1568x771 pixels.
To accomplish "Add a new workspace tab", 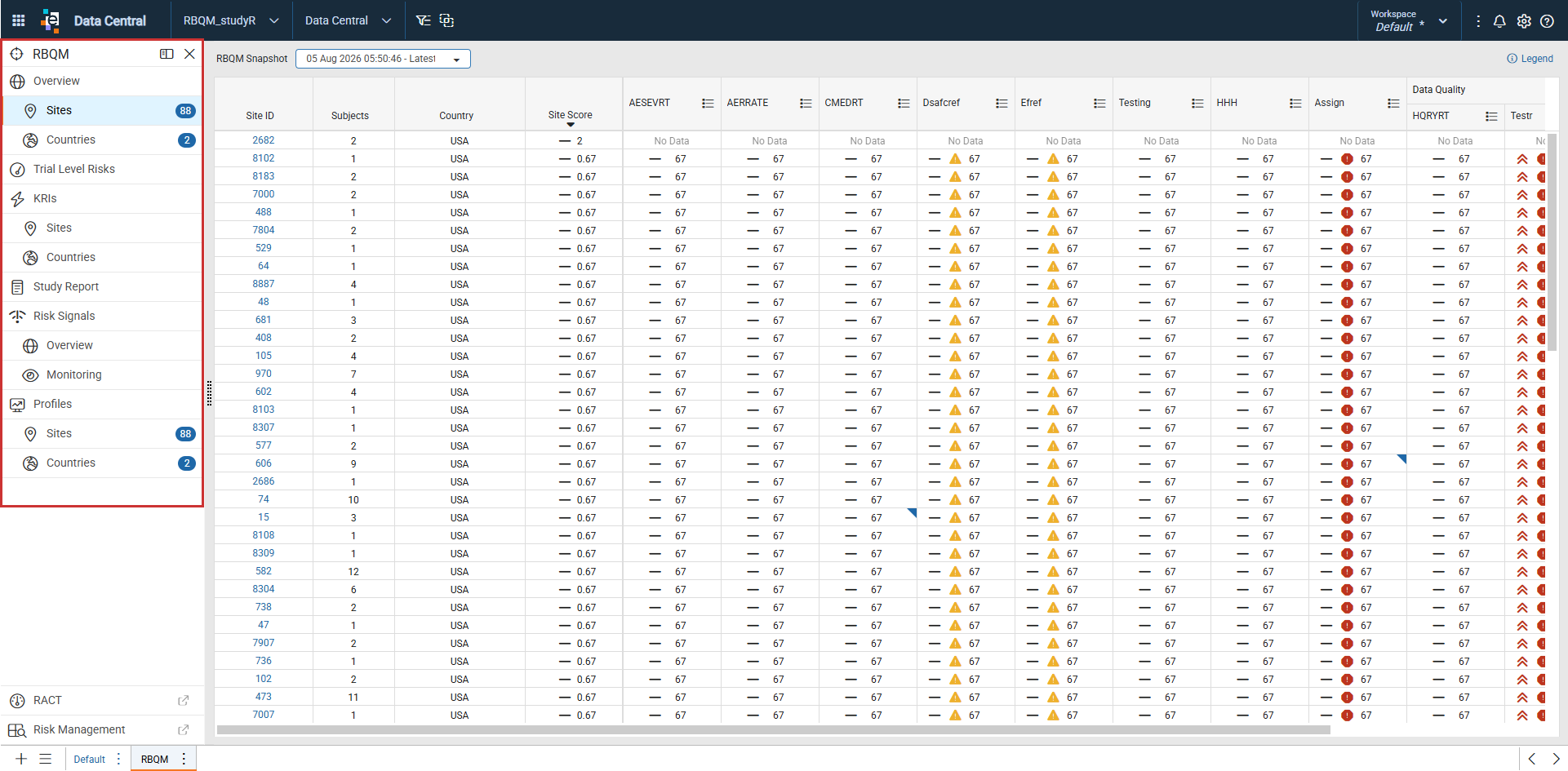I will coord(21,759).
